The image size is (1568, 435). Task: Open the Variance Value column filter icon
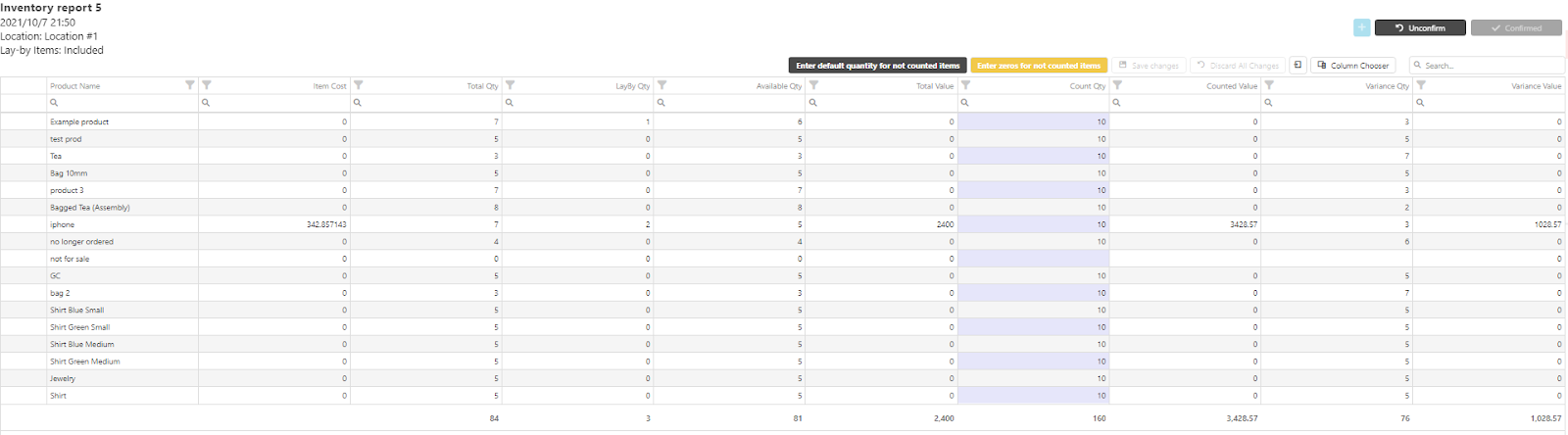(1422, 85)
